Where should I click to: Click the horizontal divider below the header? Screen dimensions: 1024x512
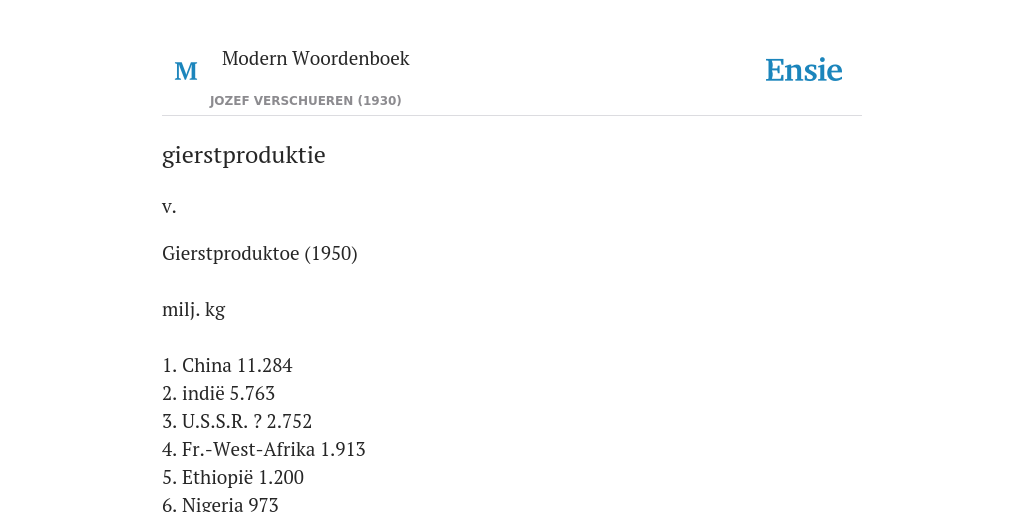click(x=512, y=116)
